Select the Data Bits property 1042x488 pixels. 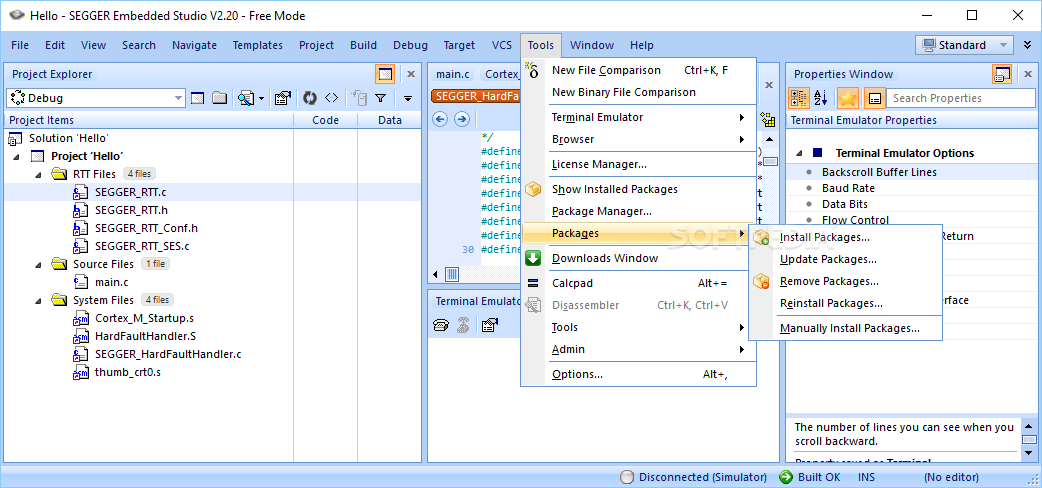[845, 204]
